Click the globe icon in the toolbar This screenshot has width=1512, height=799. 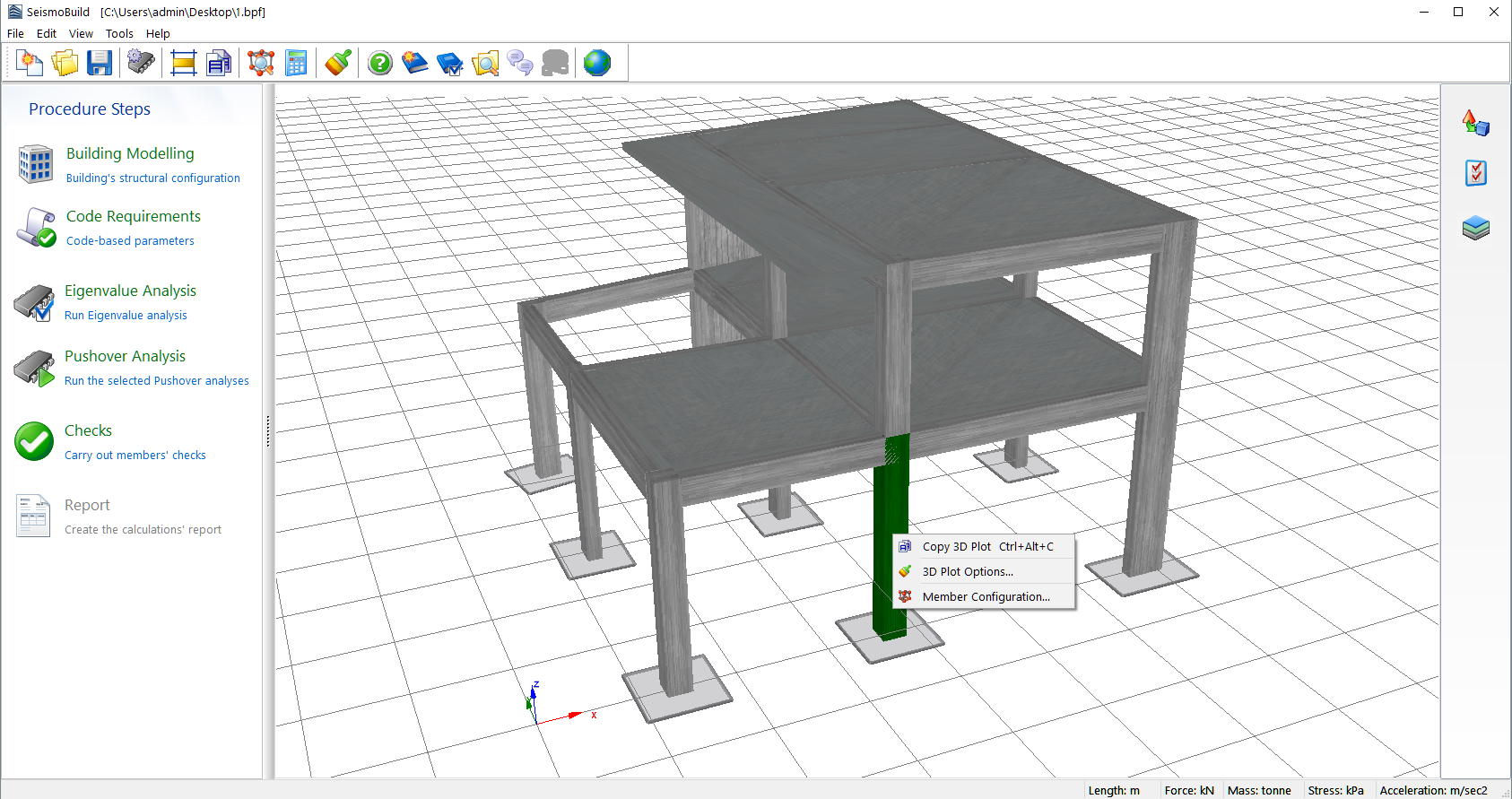coord(596,63)
